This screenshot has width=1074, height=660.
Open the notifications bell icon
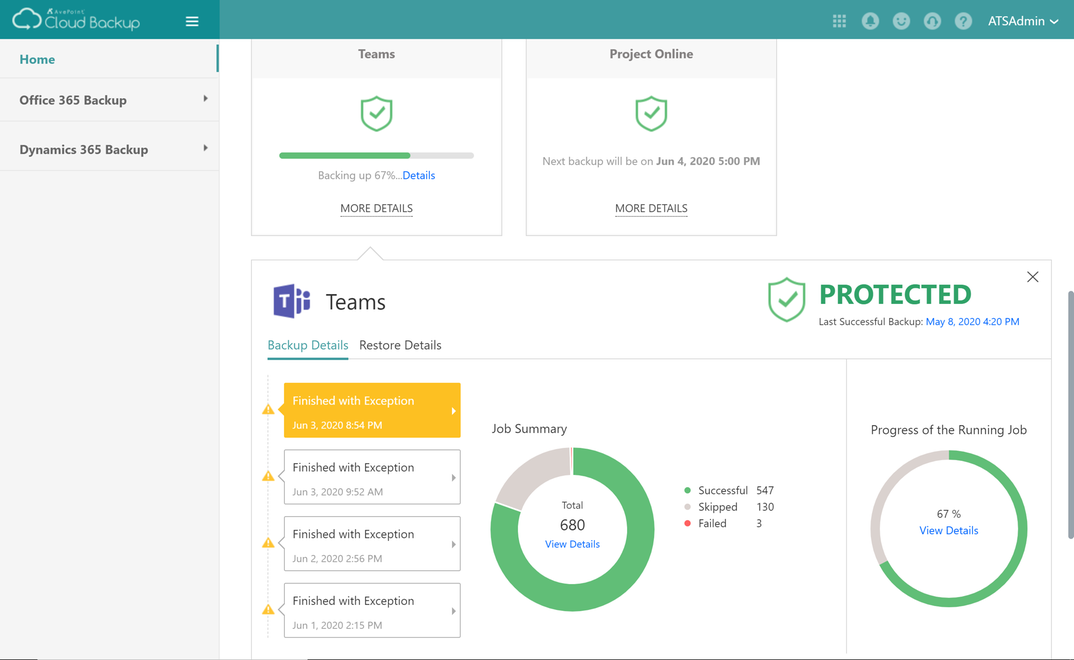(x=870, y=20)
